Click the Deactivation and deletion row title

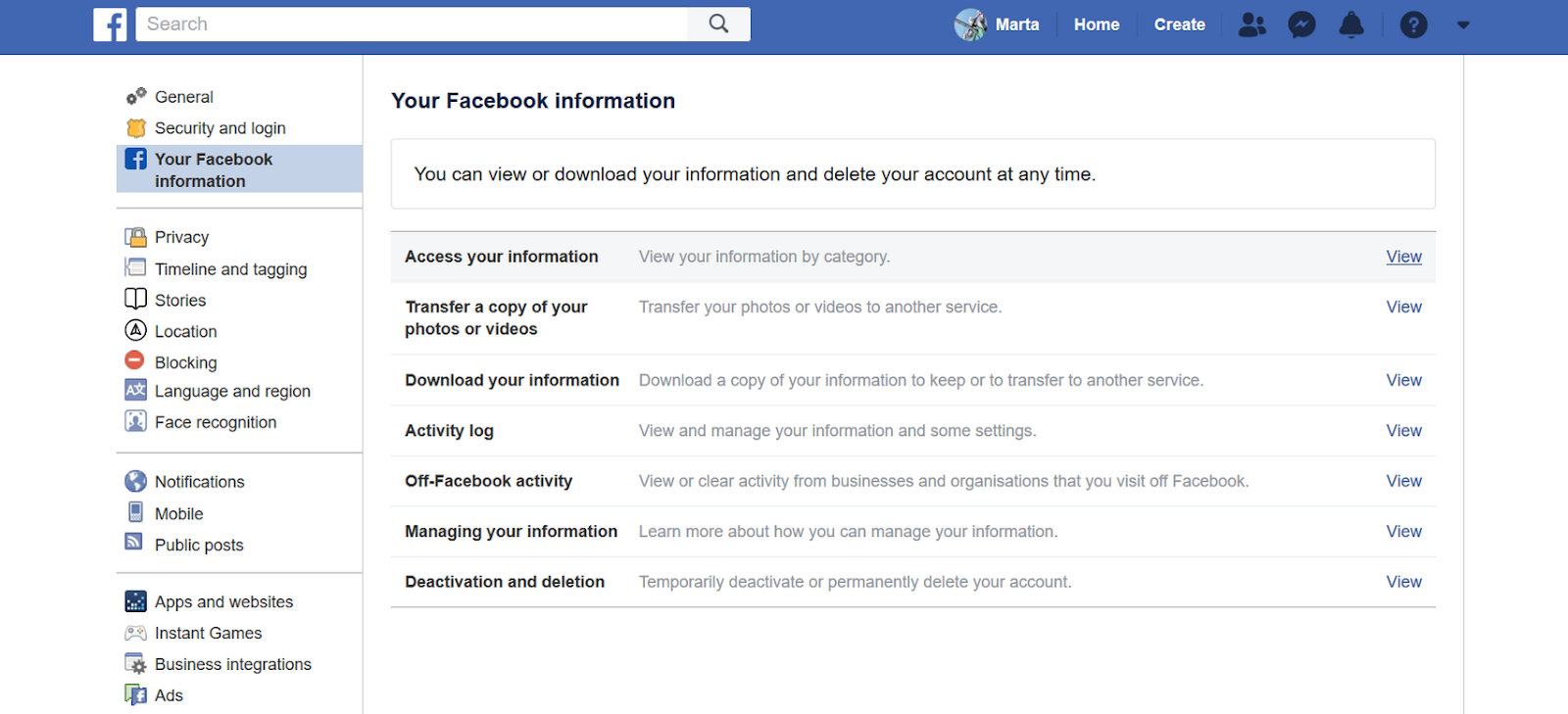coord(505,582)
